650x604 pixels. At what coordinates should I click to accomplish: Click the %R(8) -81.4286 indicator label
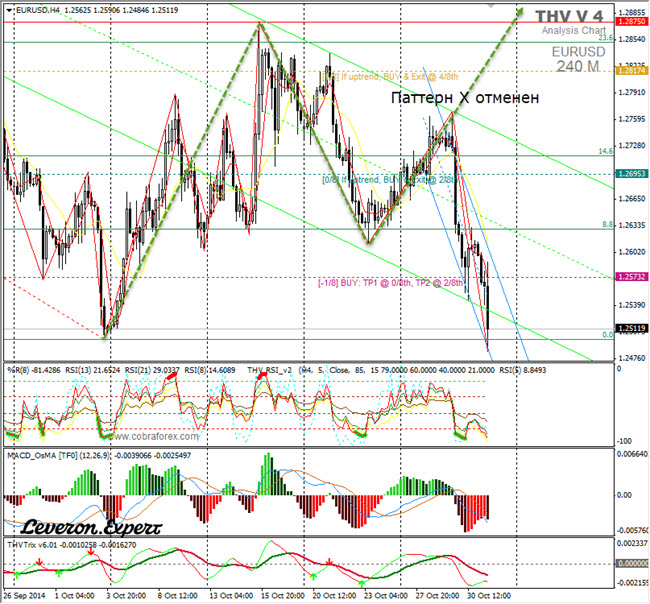point(34,370)
